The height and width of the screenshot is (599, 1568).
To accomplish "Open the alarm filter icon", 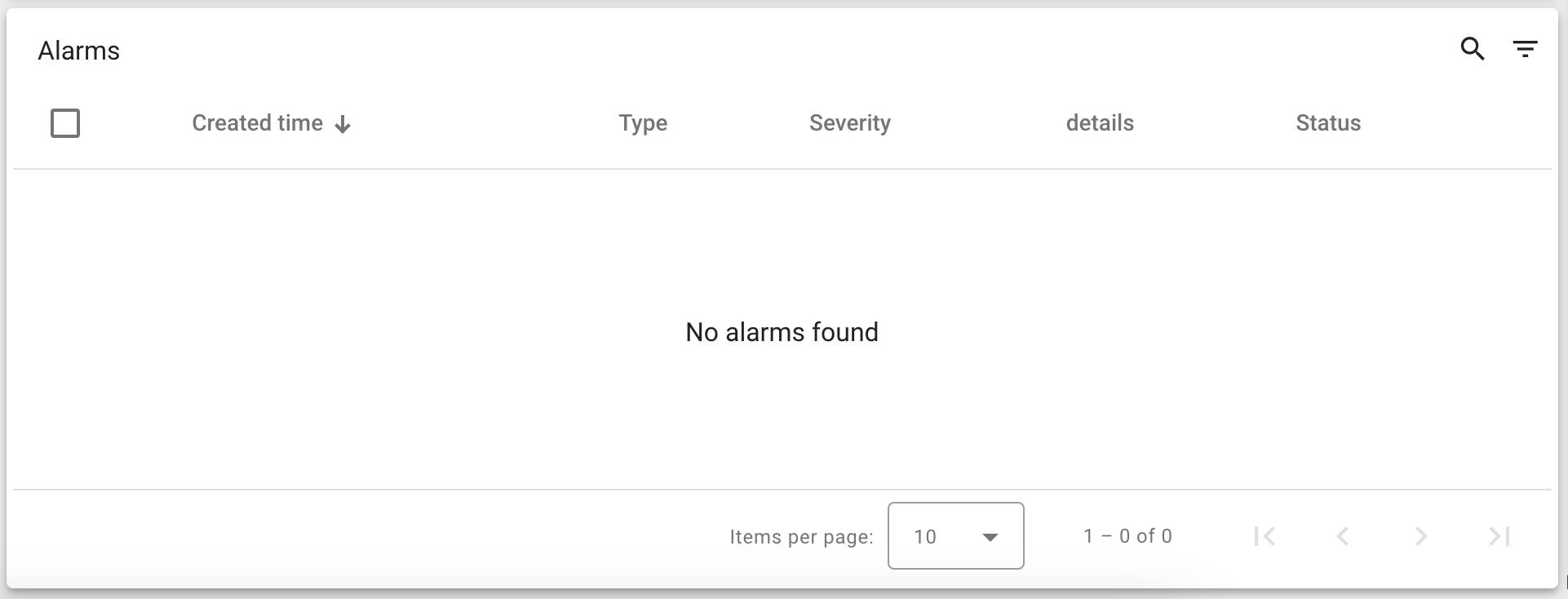I will pyautogui.click(x=1525, y=50).
